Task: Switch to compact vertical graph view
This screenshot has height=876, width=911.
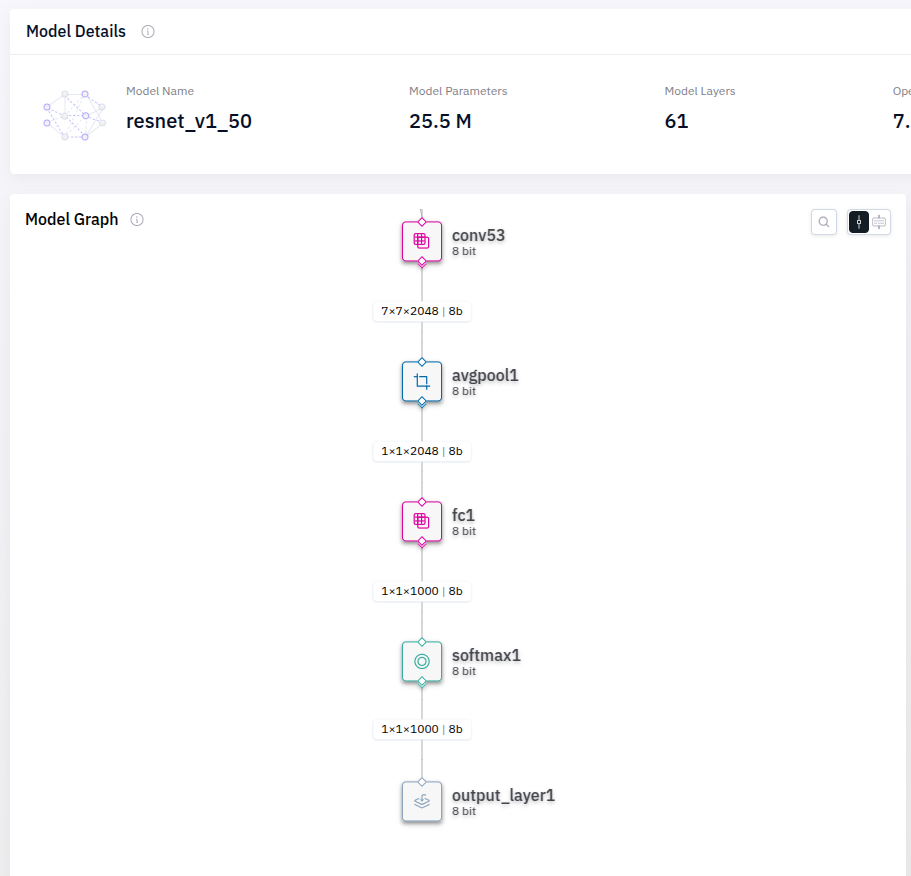Action: [859, 222]
